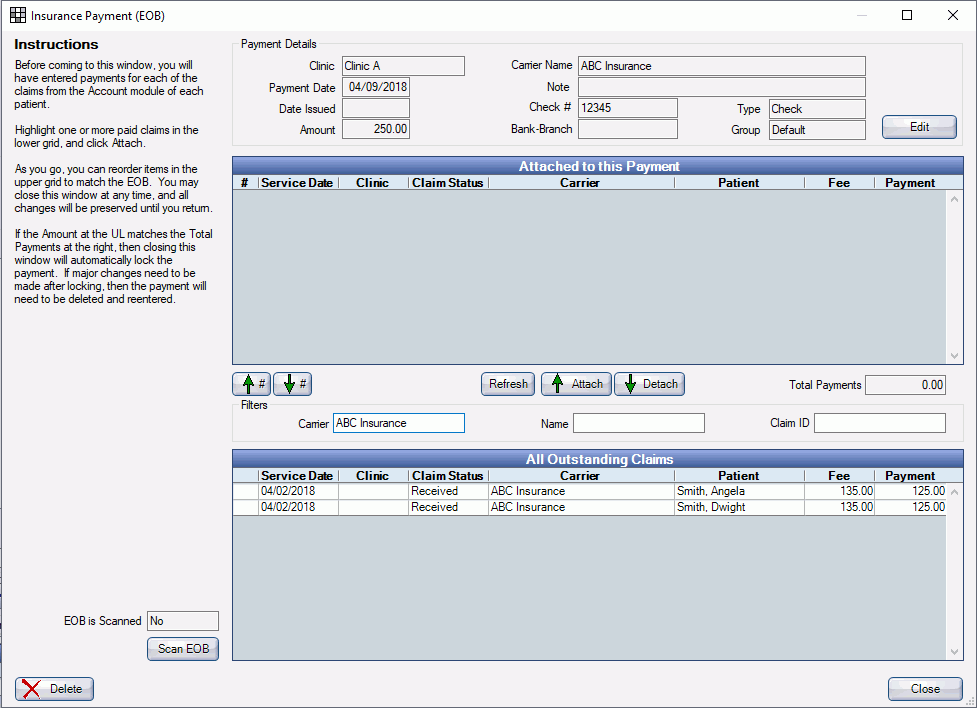Click the Name filter field
Screen dimensions: 977x708
(x=639, y=423)
